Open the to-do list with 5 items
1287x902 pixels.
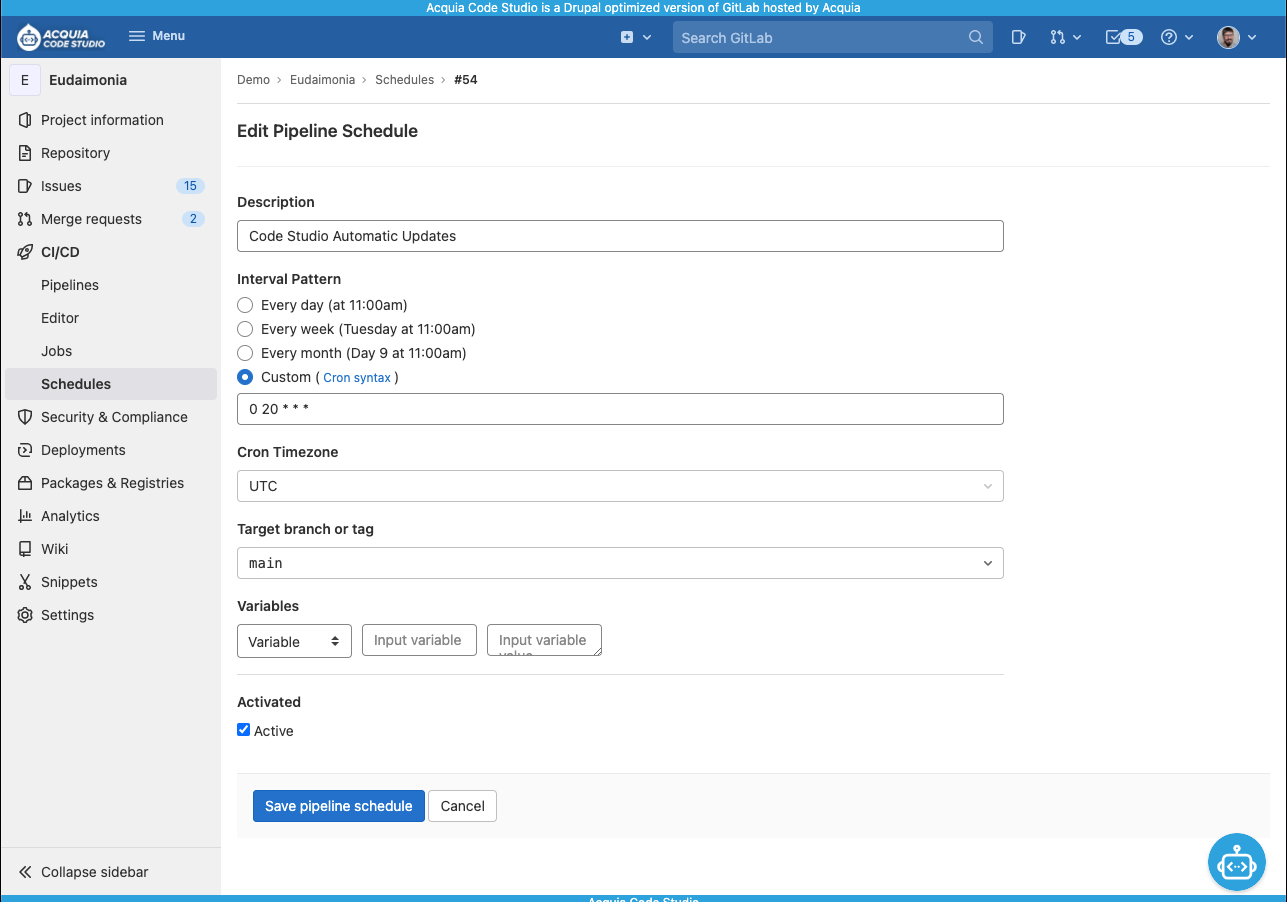pyautogui.click(x=1124, y=37)
